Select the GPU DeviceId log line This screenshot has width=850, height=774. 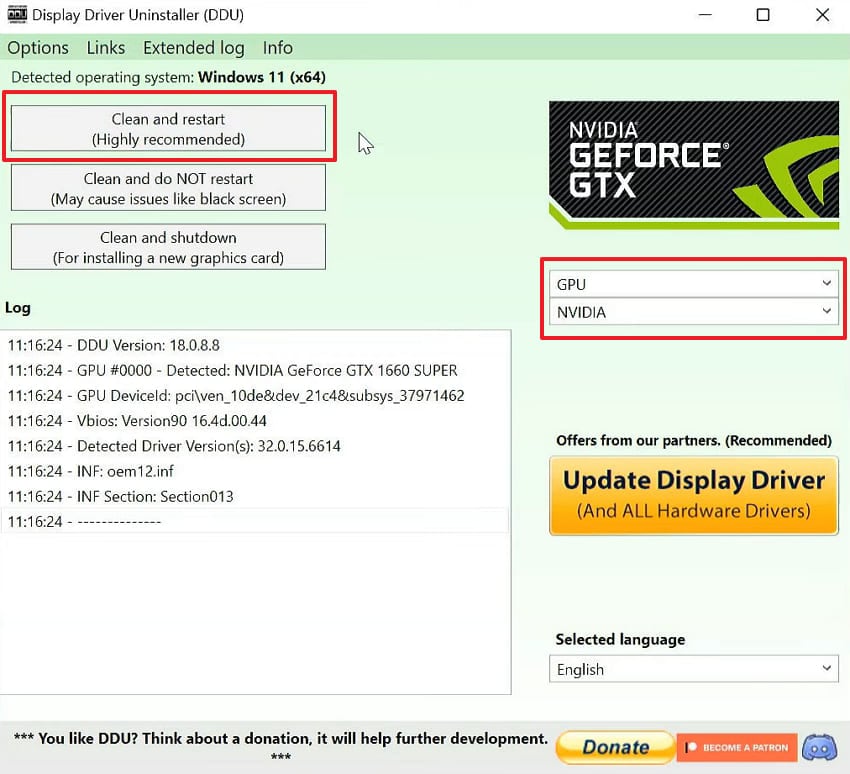255,396
